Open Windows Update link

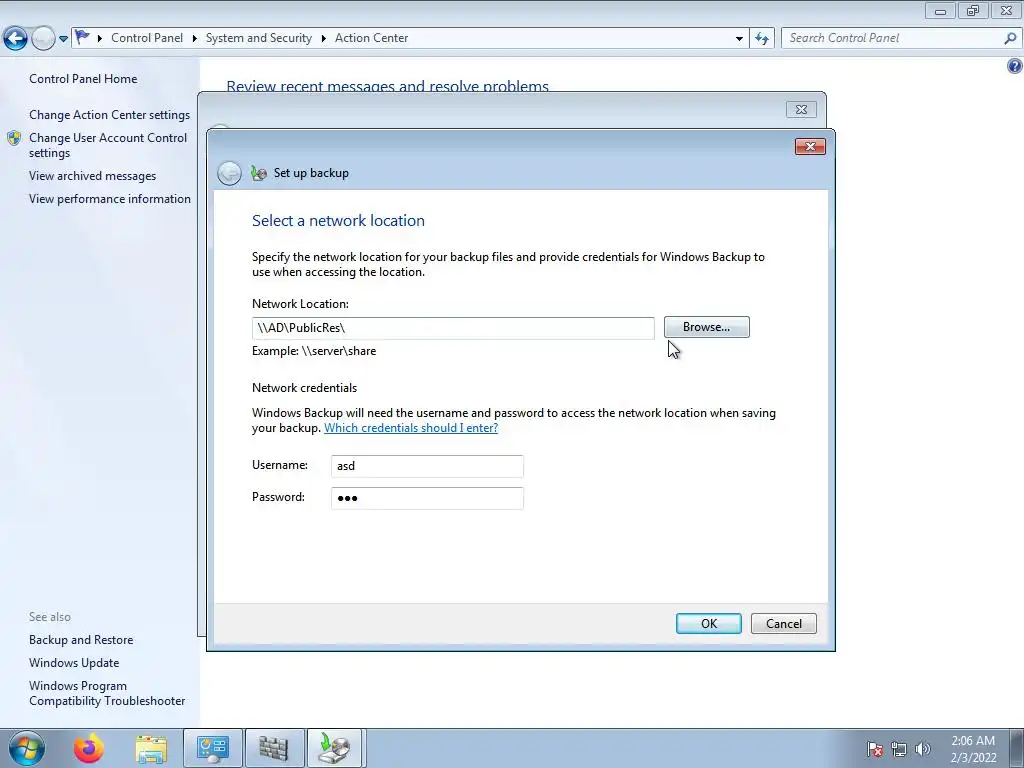74,663
